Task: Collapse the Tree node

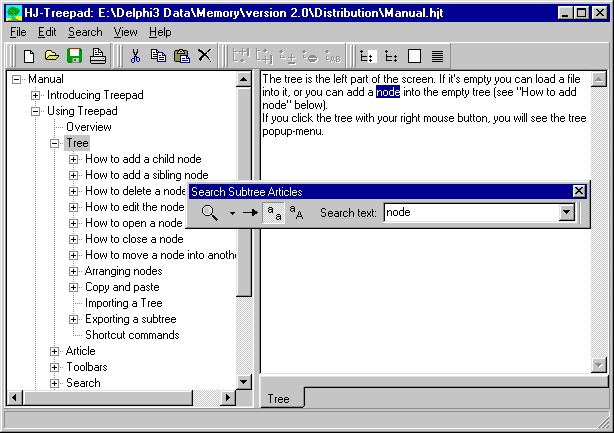Action: point(54,144)
